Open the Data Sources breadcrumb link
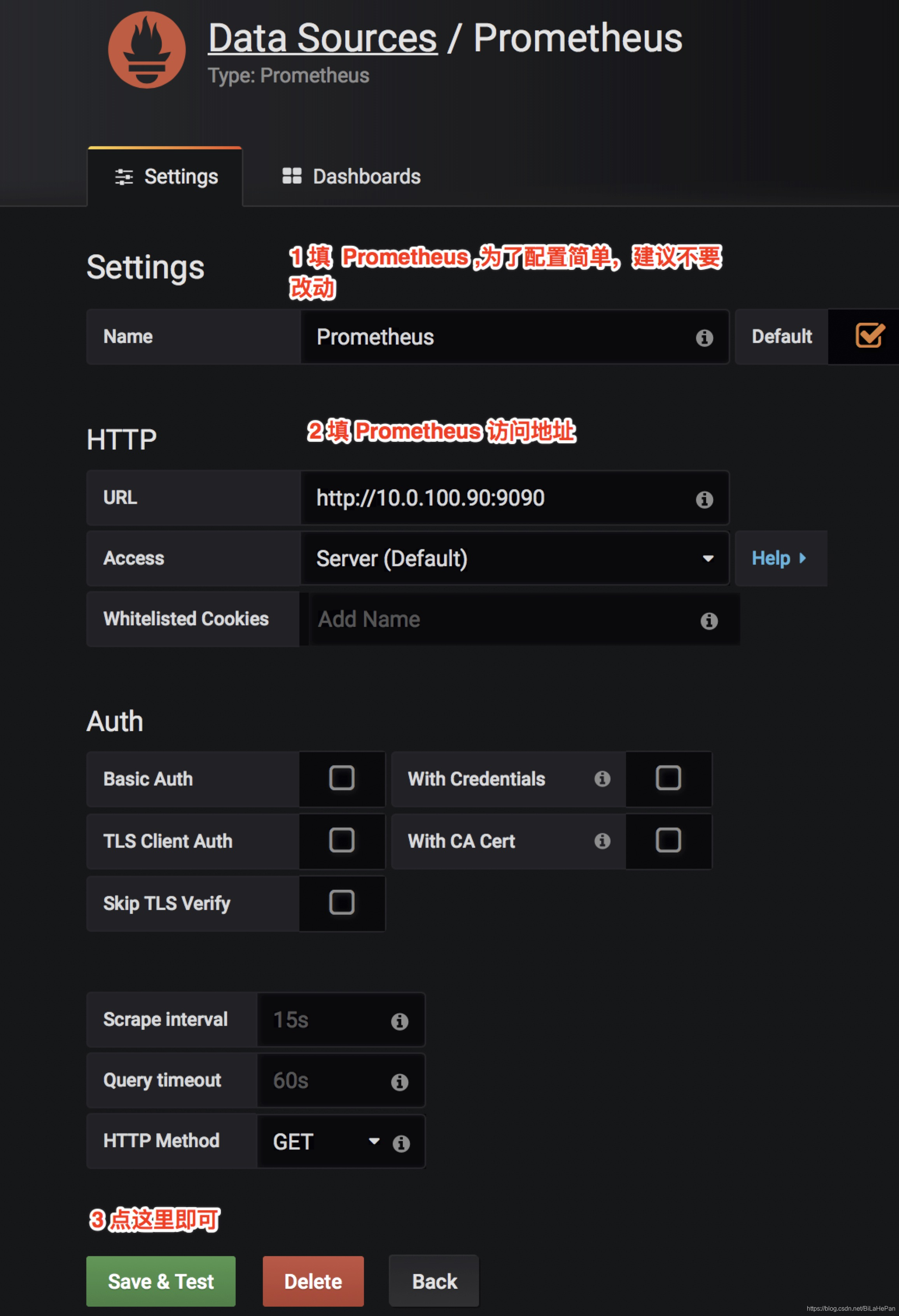899x1316 pixels. coord(323,38)
